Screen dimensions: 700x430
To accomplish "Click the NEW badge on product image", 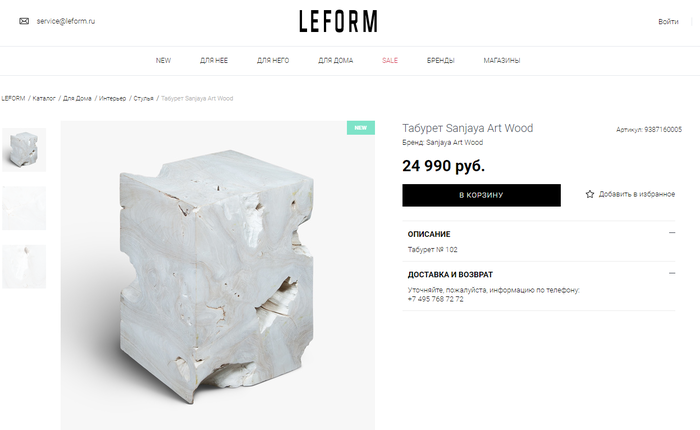I will pyautogui.click(x=361, y=128).
